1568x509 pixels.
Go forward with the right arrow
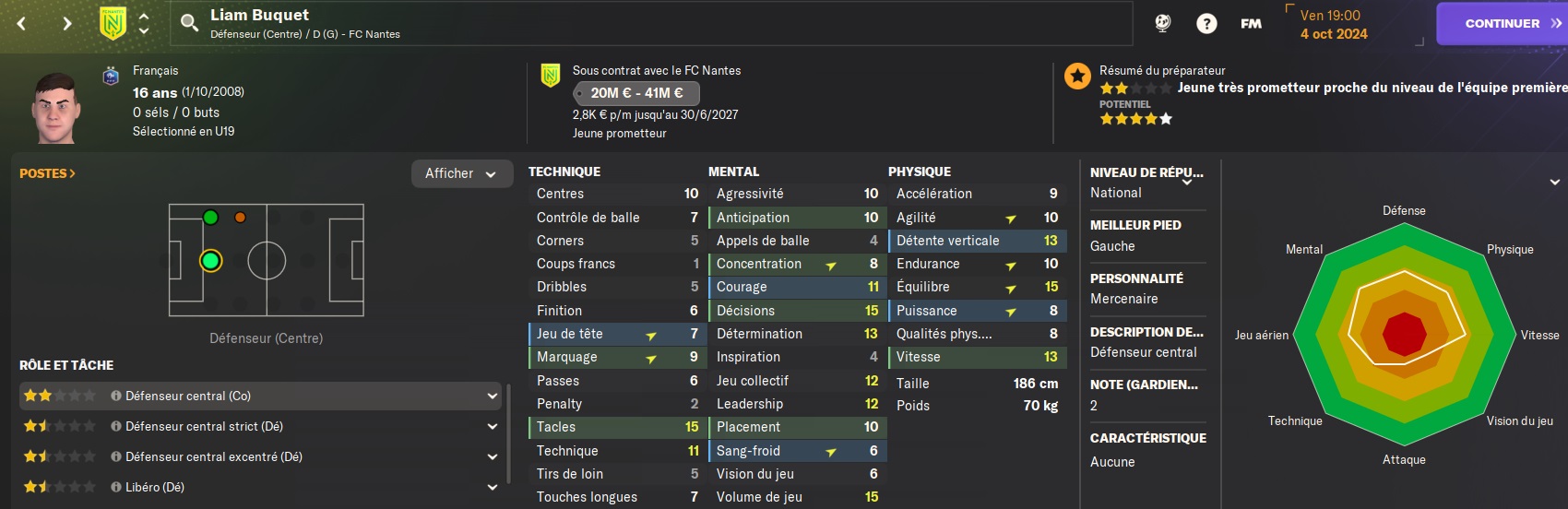pos(66,23)
